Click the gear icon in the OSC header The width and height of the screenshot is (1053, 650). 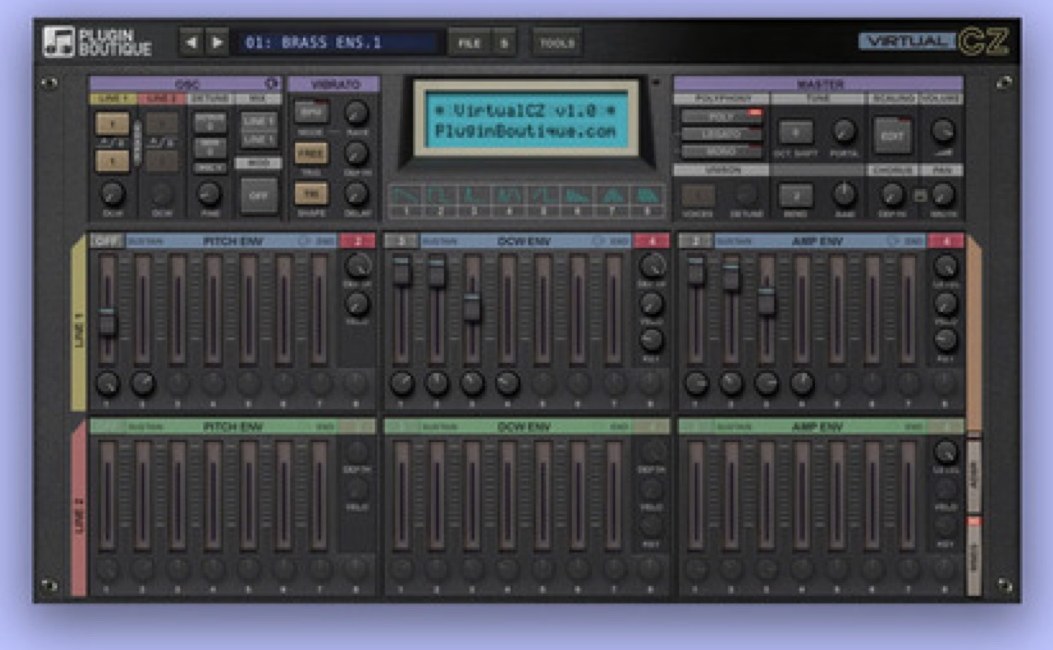(271, 83)
